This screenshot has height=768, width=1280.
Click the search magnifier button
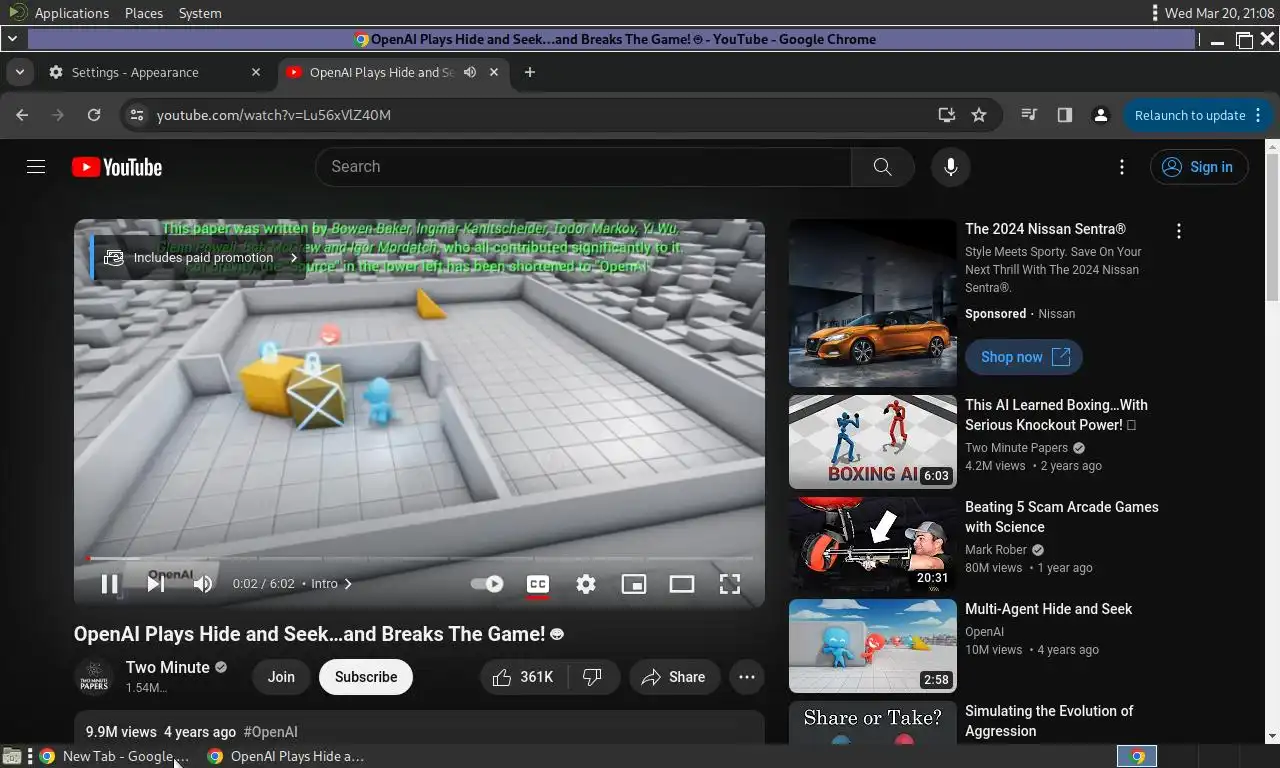click(x=882, y=167)
